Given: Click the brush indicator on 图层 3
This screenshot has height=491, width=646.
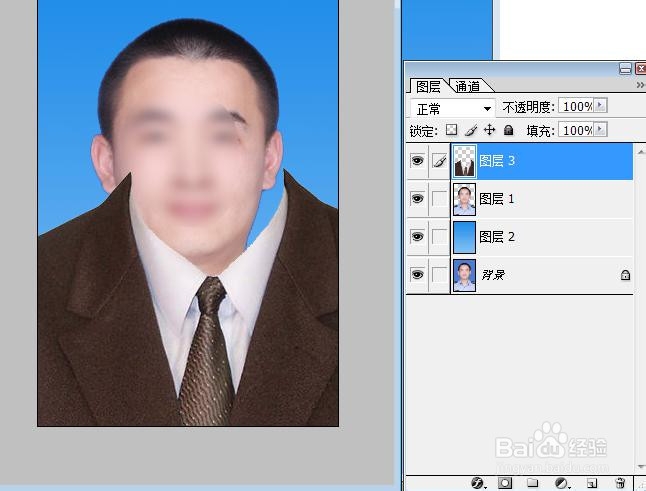Looking at the screenshot, I should tap(440, 161).
